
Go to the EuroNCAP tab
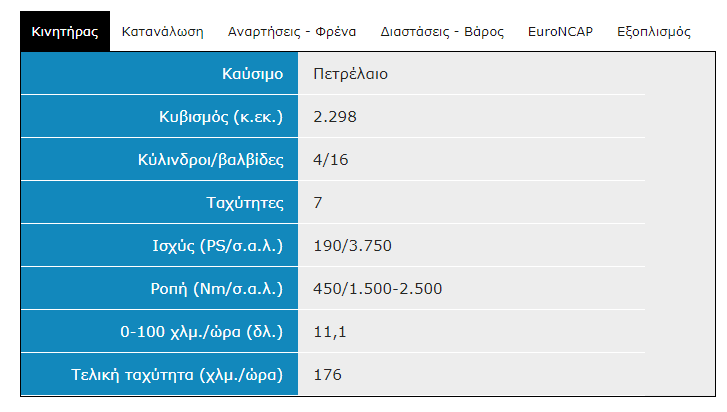560,32
